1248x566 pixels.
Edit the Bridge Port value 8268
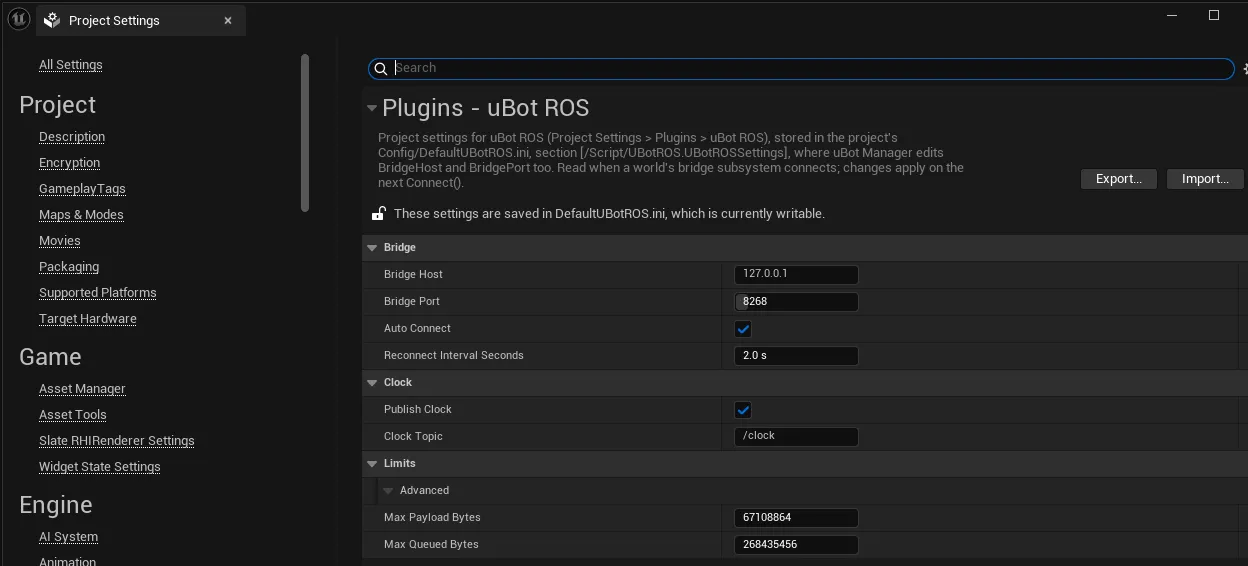(796, 301)
